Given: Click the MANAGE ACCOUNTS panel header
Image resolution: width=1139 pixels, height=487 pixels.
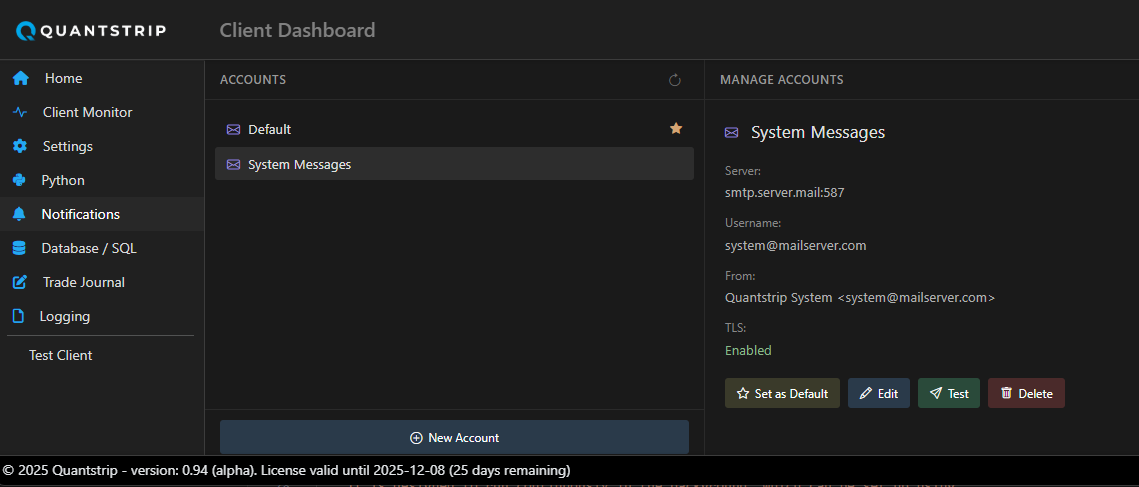Looking at the screenshot, I should pyautogui.click(x=782, y=80).
